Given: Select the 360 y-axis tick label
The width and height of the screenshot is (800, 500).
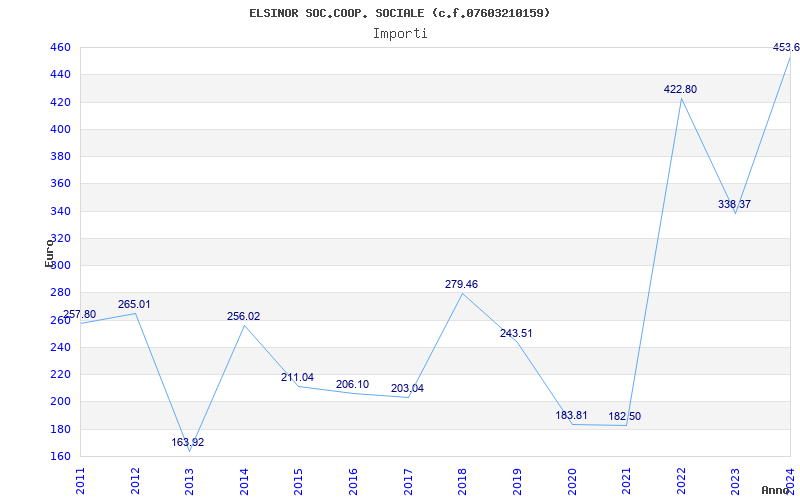Looking at the screenshot, I should [60, 184].
